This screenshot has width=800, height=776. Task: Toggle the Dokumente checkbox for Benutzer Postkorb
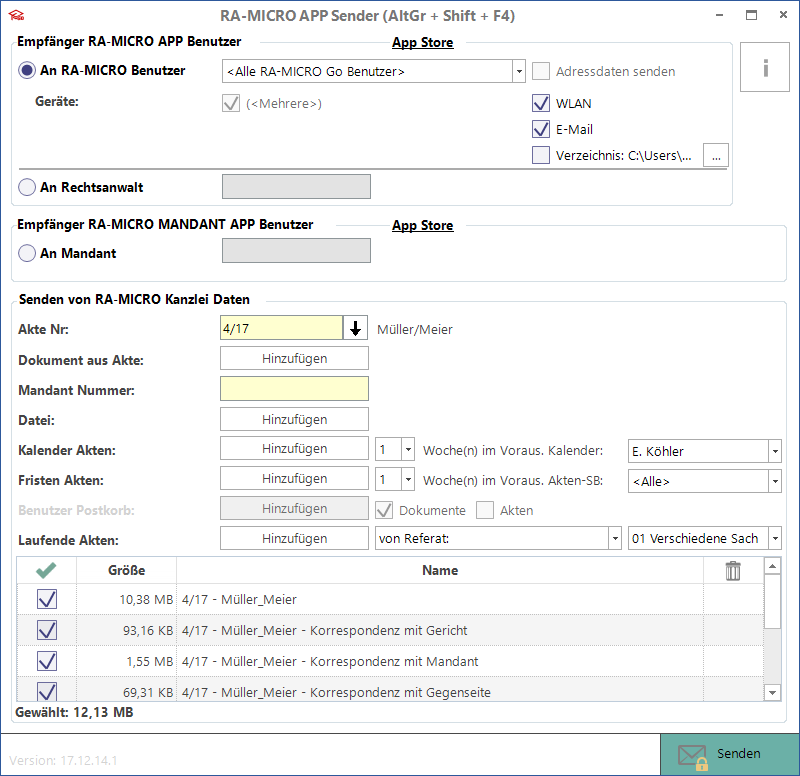pos(384,510)
